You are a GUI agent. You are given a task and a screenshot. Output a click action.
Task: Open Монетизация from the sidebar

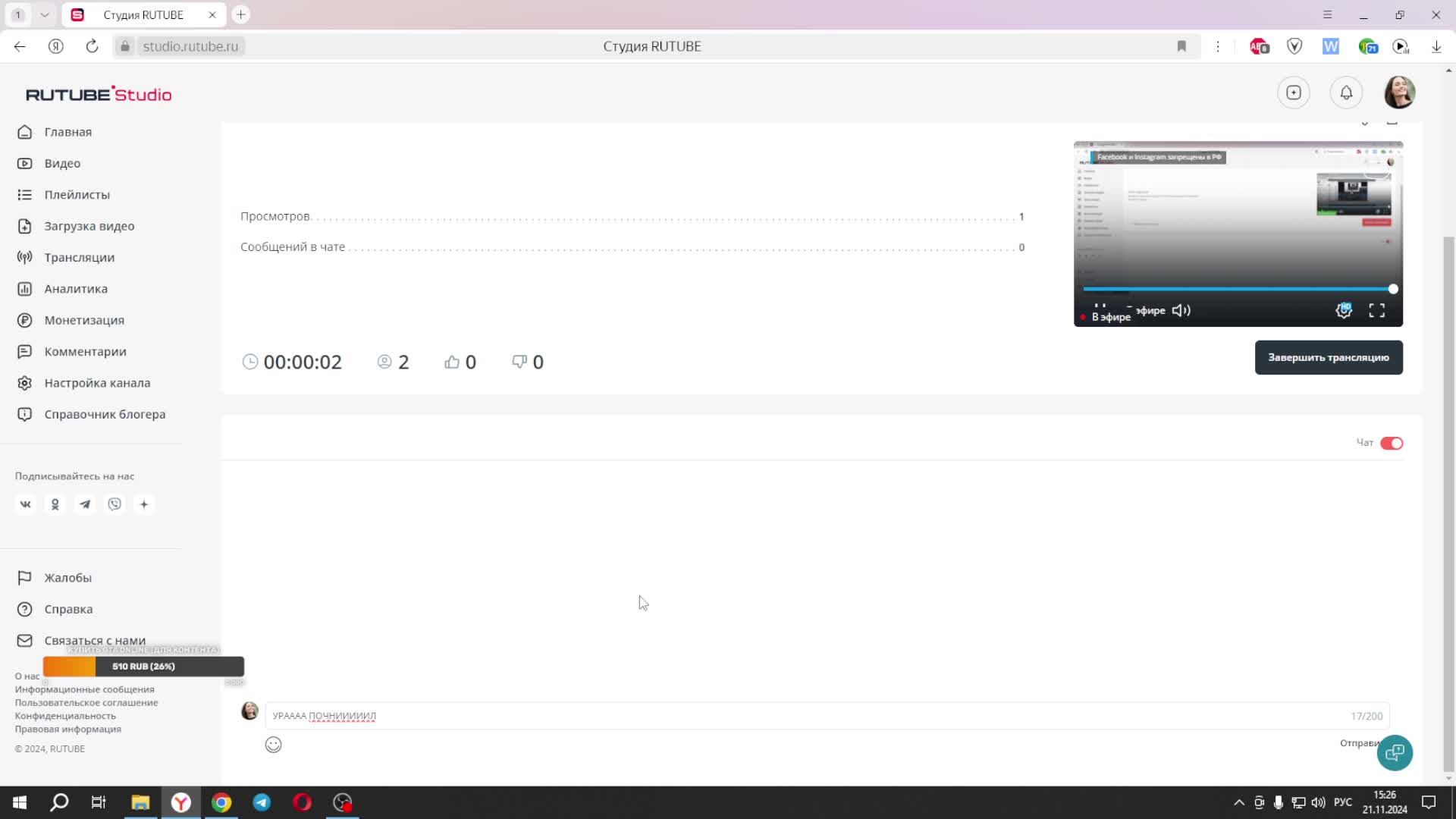(83, 320)
